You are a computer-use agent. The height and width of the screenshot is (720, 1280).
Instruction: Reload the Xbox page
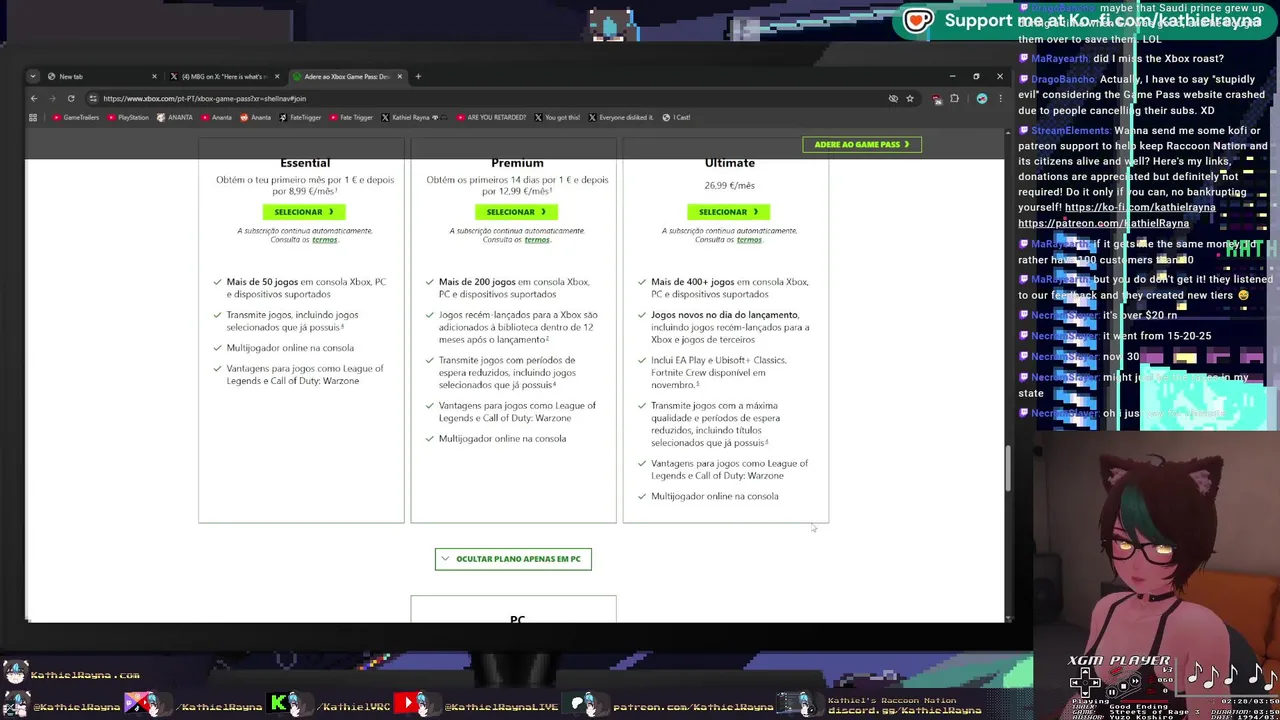(x=71, y=98)
